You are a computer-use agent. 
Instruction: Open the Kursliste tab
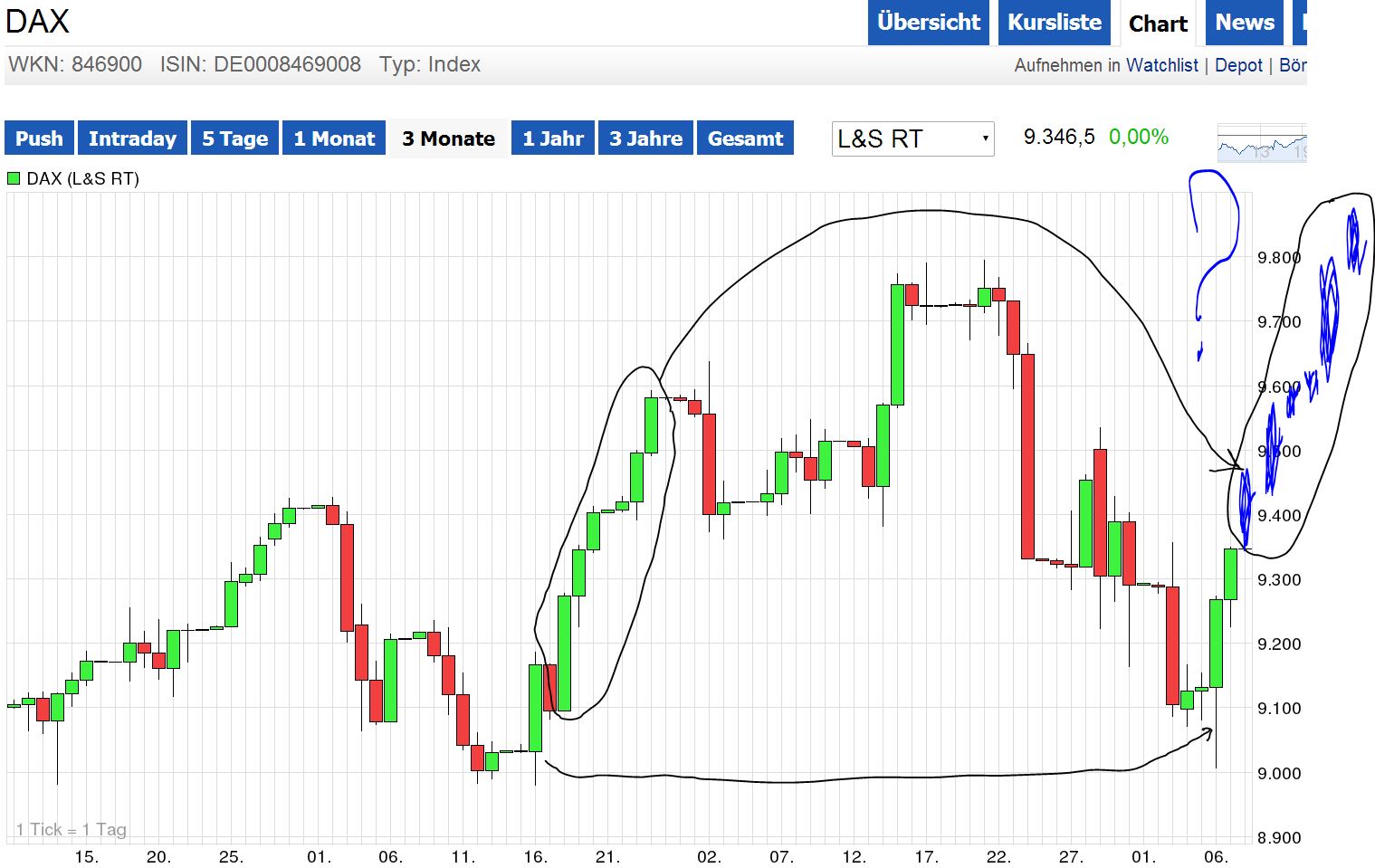1054,23
